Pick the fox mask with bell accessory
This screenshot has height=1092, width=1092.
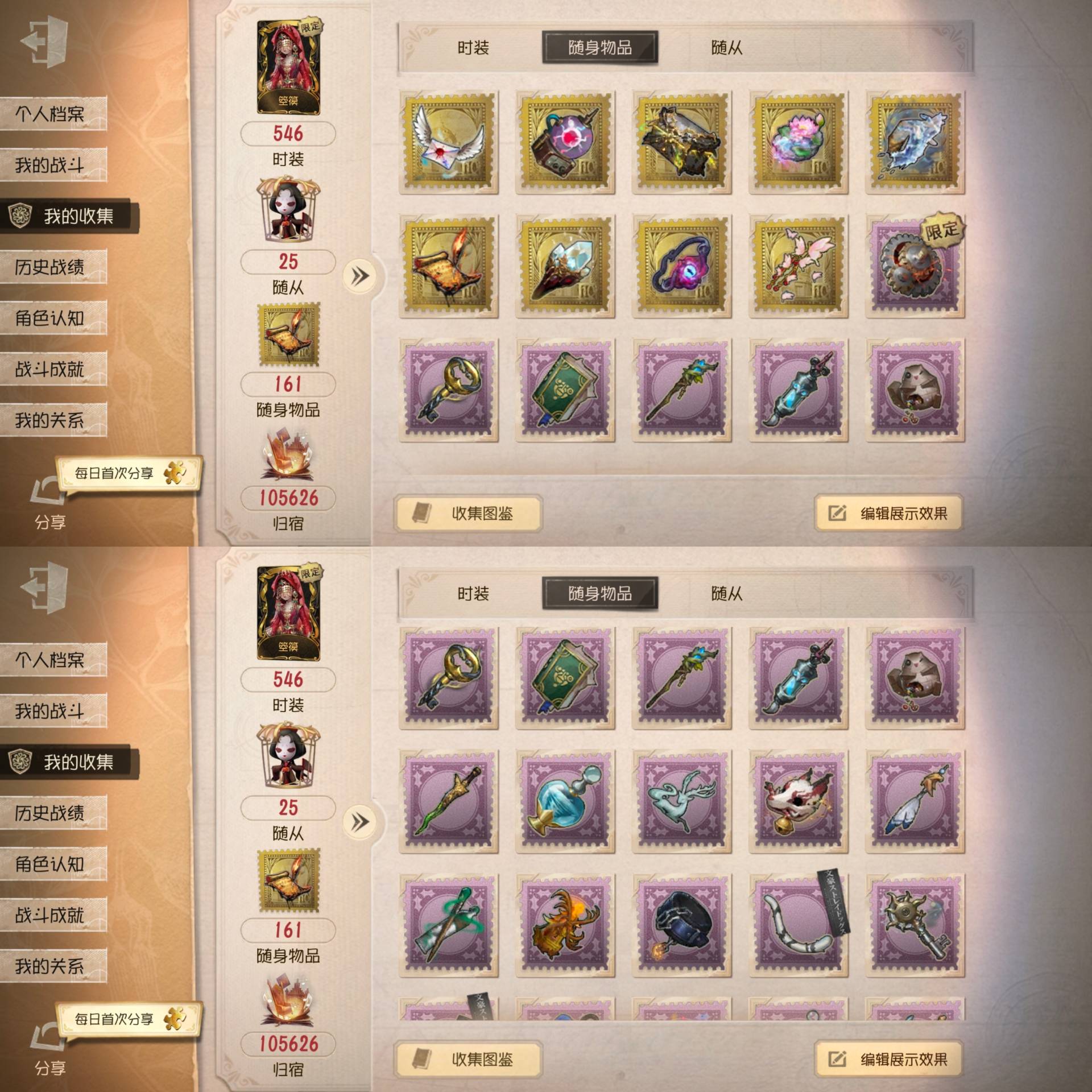(799, 802)
